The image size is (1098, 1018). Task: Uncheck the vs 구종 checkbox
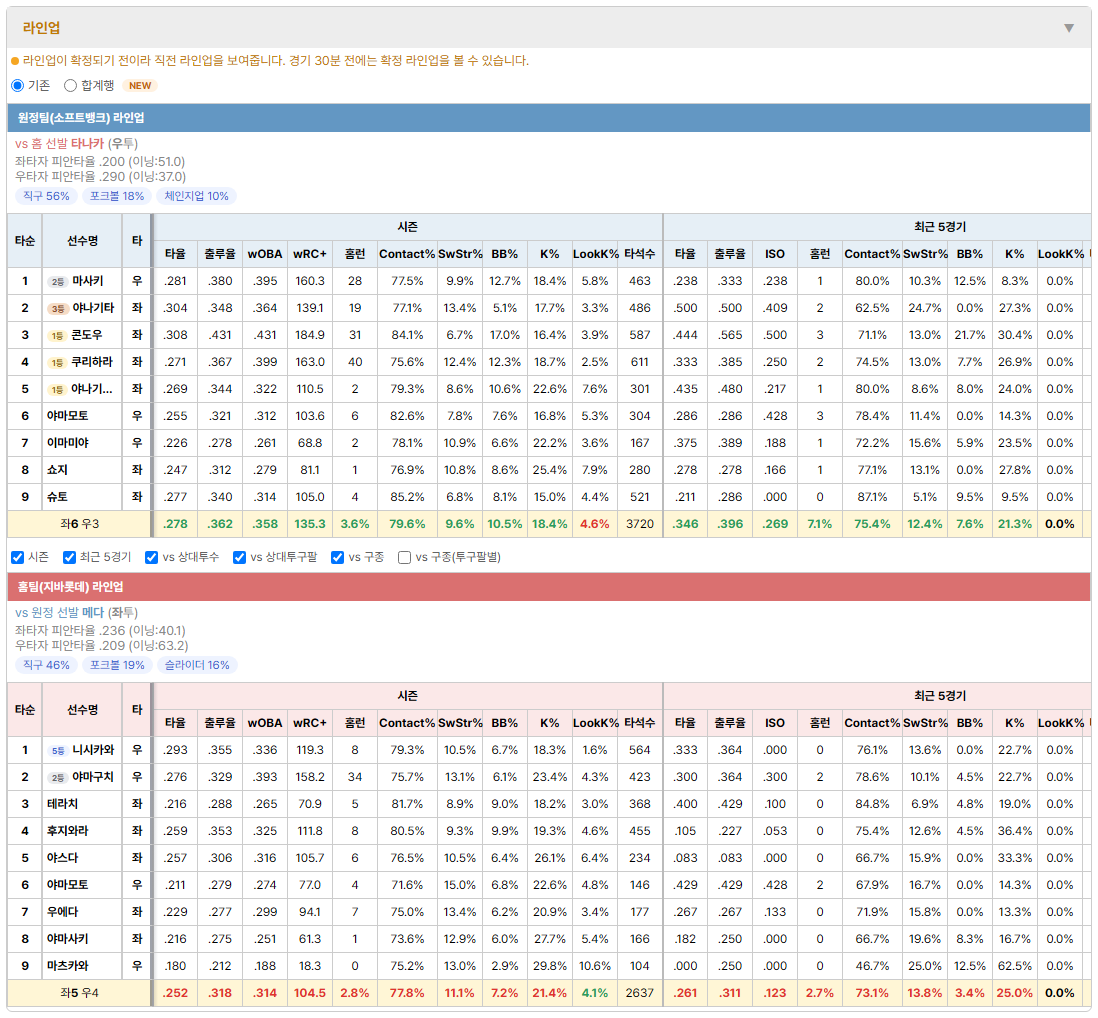(338, 557)
